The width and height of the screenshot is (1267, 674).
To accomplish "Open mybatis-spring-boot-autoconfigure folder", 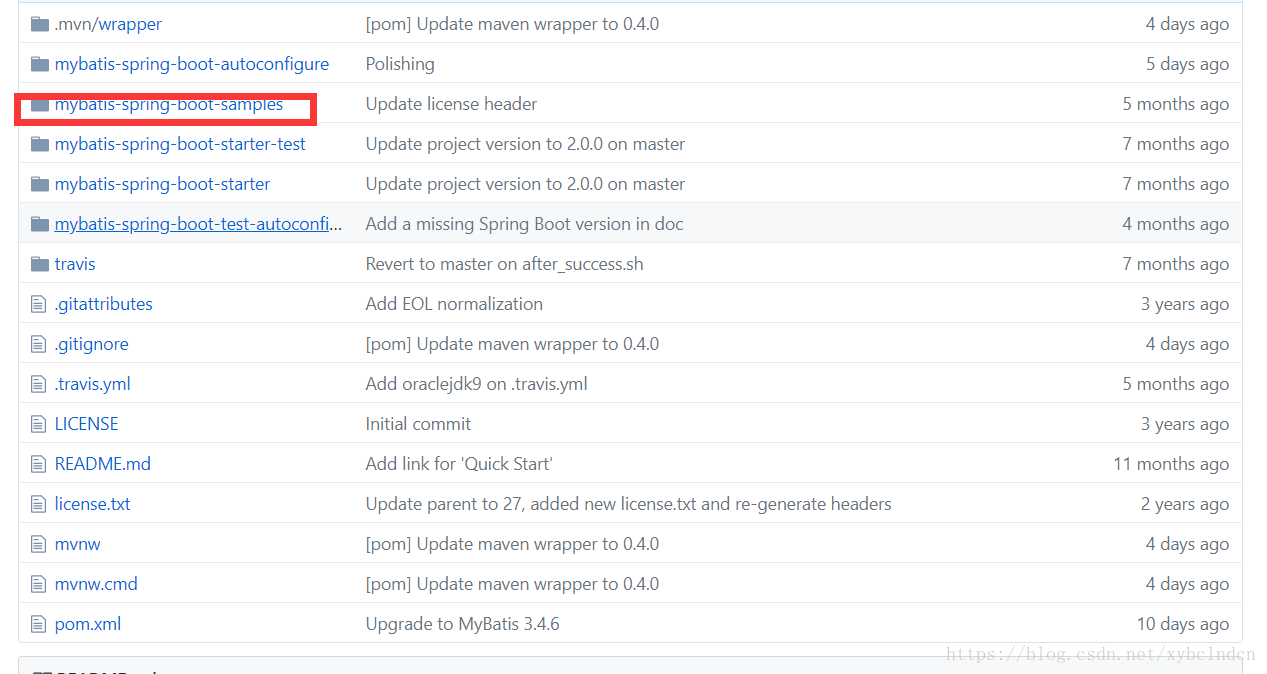I will tap(192, 64).
